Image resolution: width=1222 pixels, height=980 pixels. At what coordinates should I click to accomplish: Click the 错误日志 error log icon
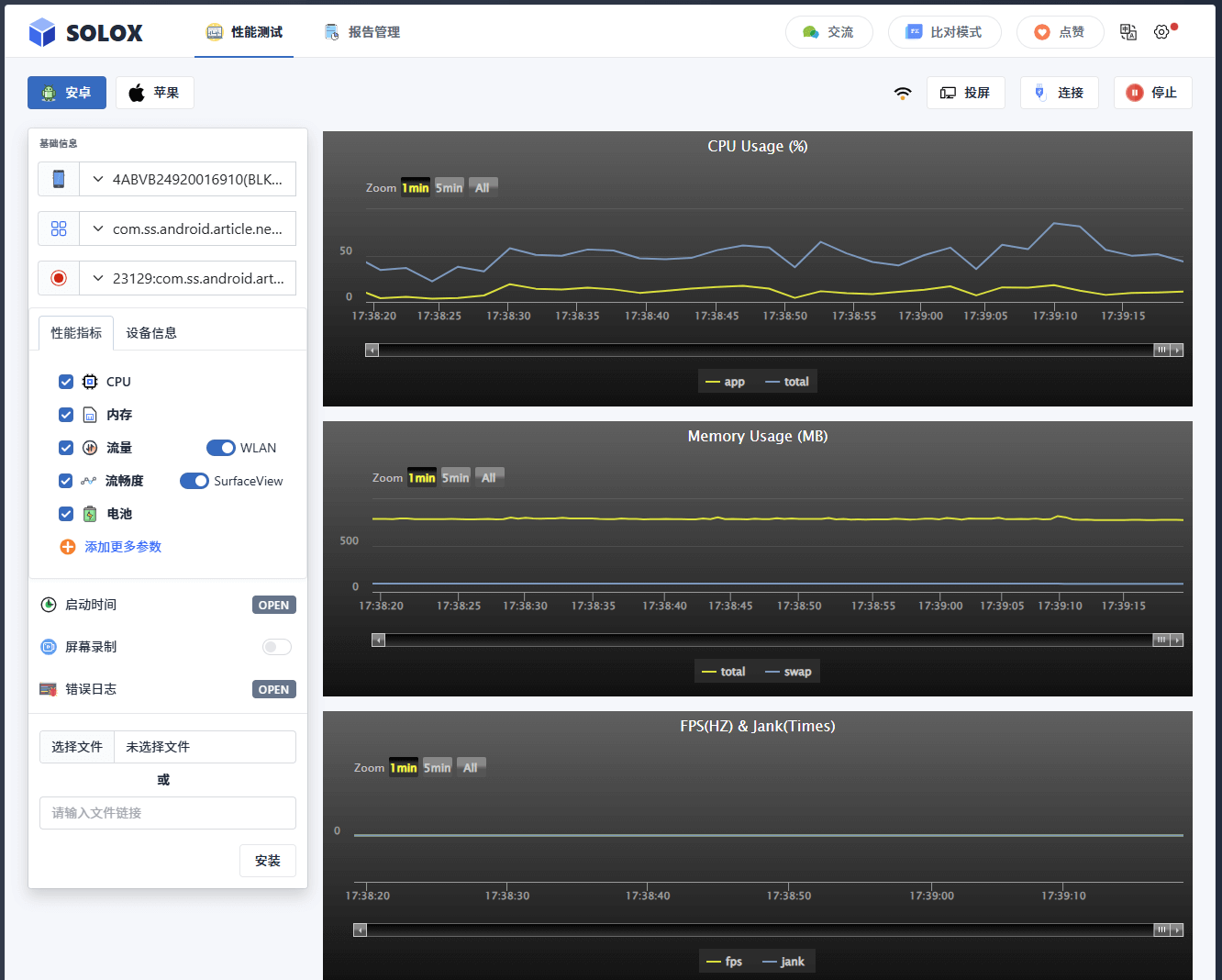pyautogui.click(x=49, y=689)
